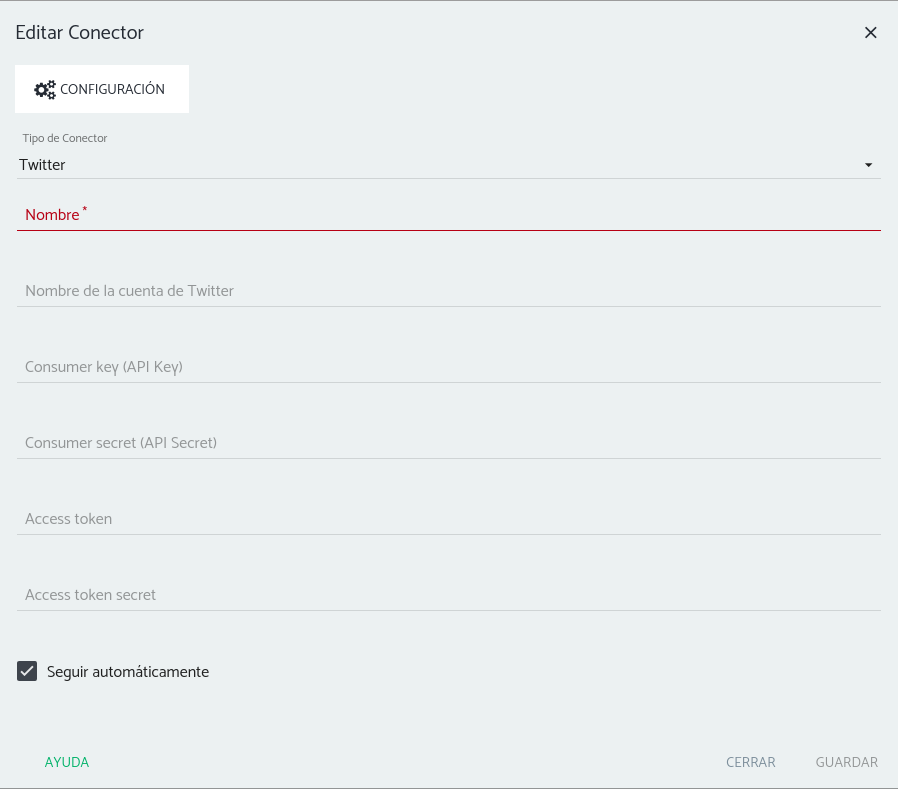Click the X to close Editar Conector
This screenshot has width=898, height=789.
870,32
